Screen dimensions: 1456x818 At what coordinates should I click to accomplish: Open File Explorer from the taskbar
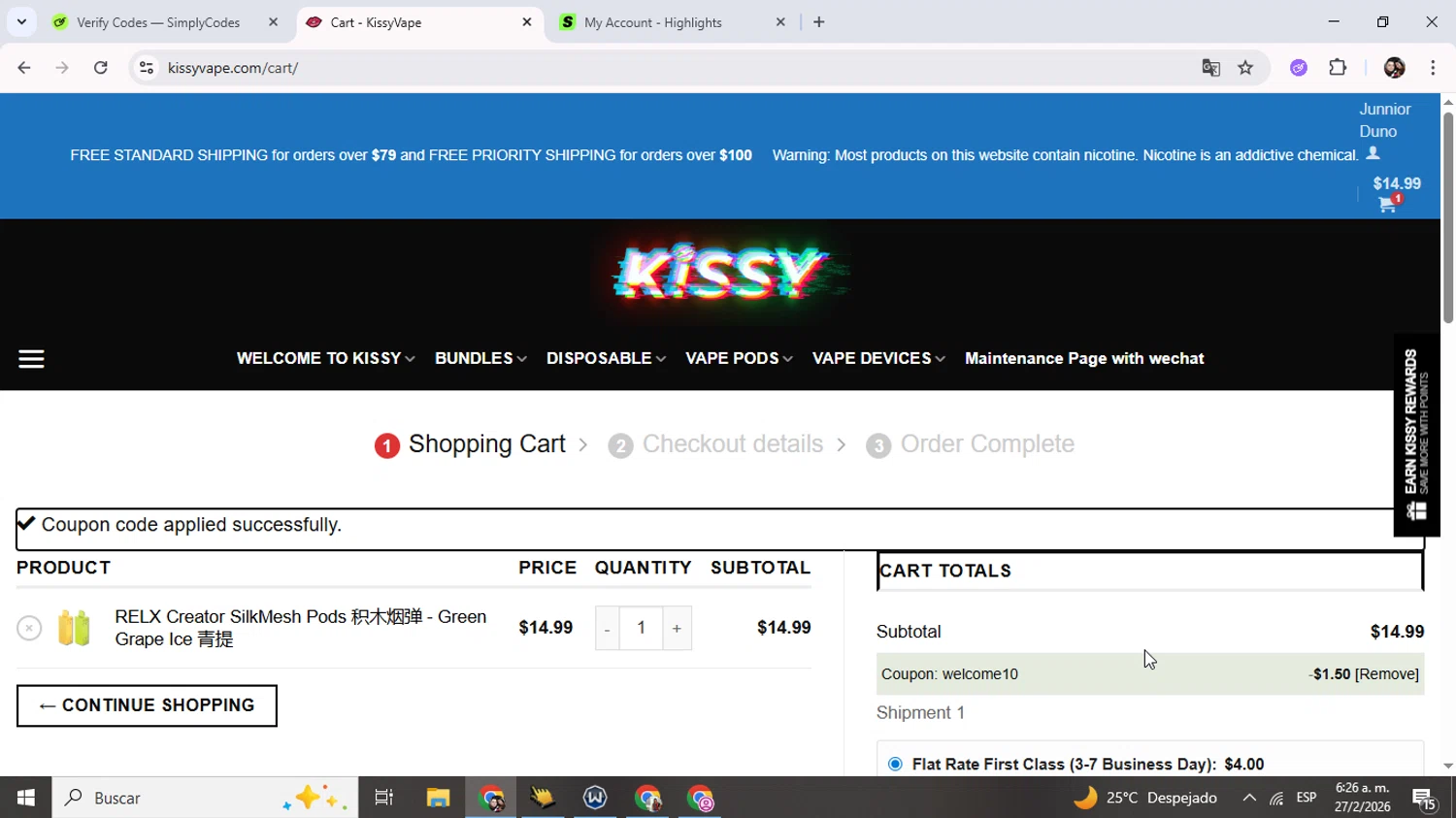tap(438, 798)
